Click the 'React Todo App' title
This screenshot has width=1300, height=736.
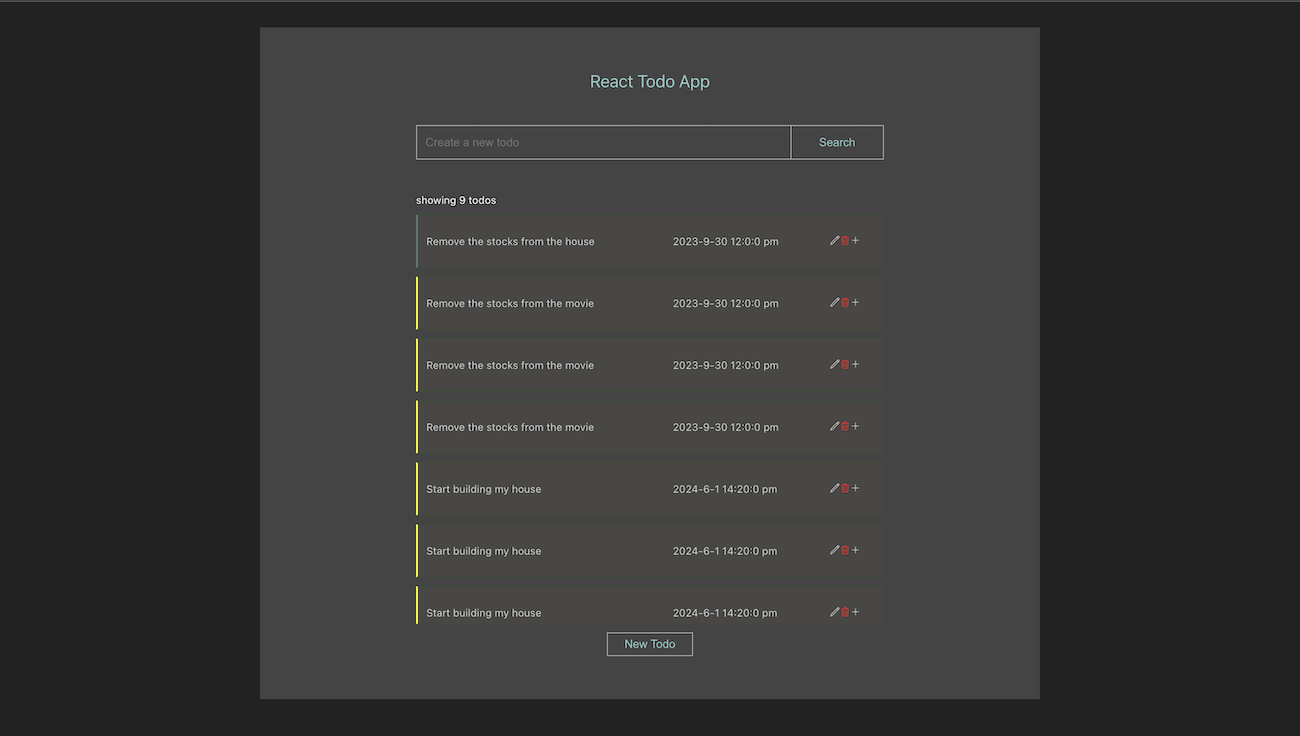tap(650, 82)
